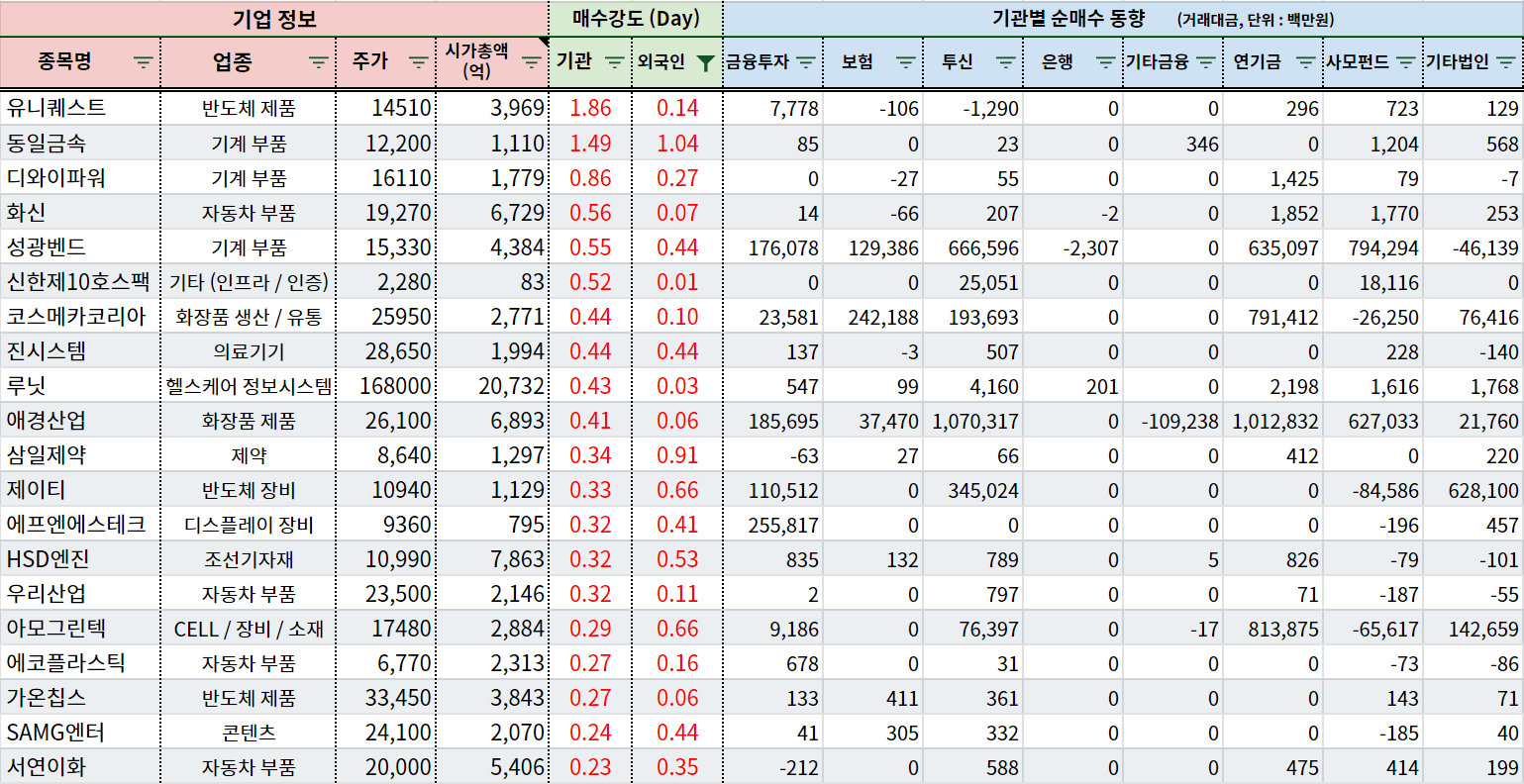Select the 에프엔에스테크 stock name cell
This screenshot has width=1524, height=784.
(x=80, y=524)
